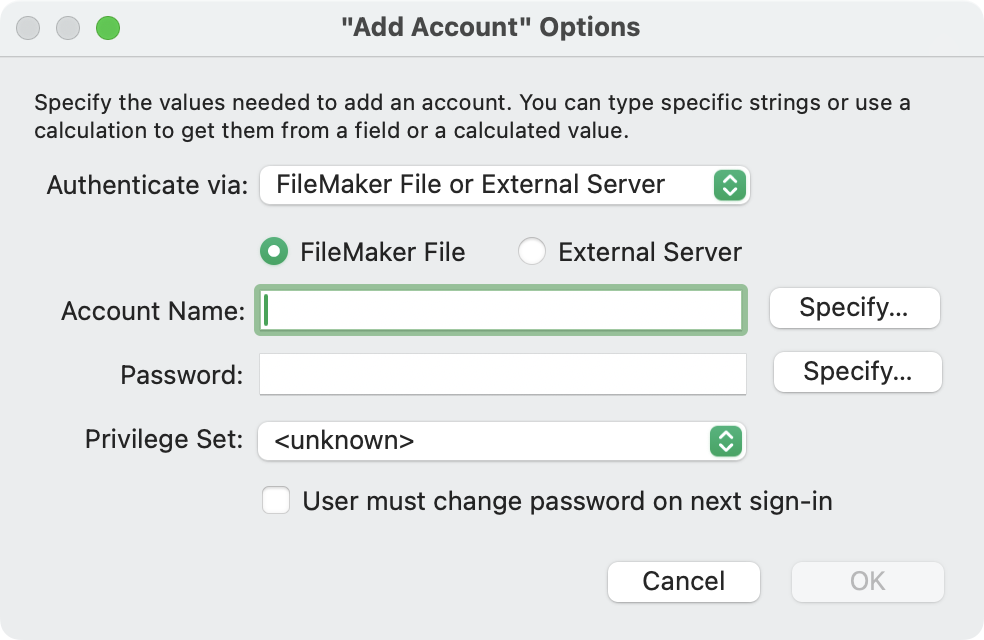This screenshot has height=640, width=984.
Task: Close the Add Account Options dialog window
Action: [x=29, y=28]
